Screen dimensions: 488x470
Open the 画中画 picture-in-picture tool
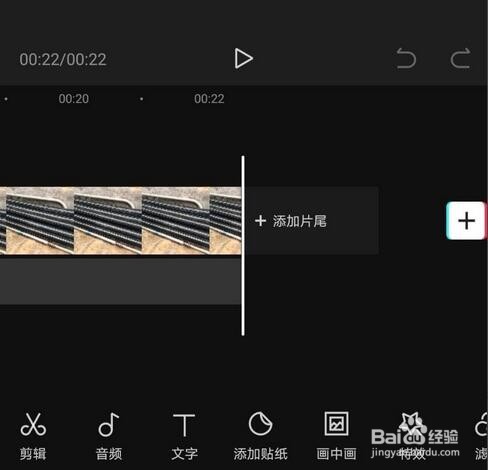[336, 436]
